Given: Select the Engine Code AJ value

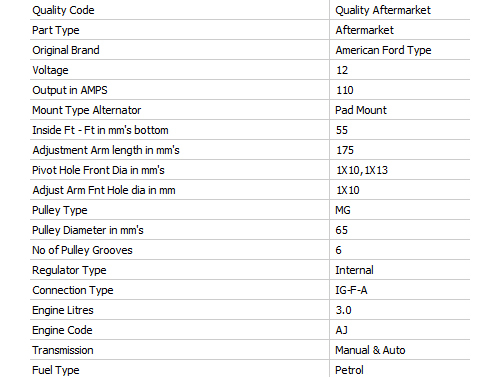Looking at the screenshot, I should tap(342, 330).
